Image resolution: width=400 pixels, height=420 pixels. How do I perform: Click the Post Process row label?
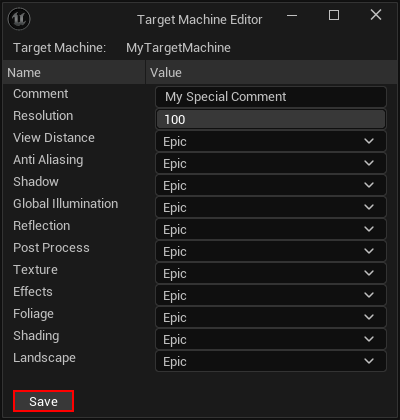click(51, 248)
